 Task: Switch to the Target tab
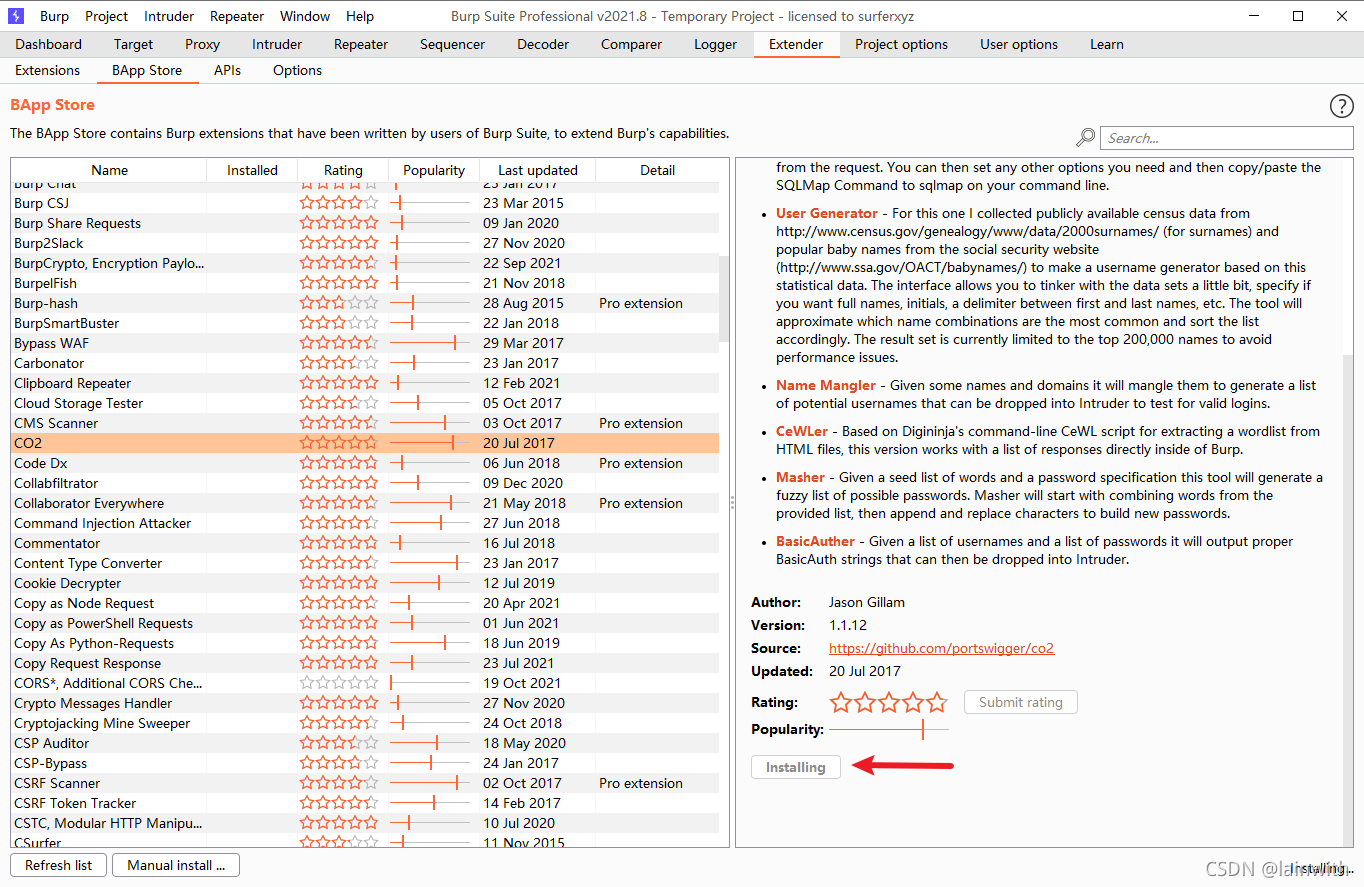(133, 44)
